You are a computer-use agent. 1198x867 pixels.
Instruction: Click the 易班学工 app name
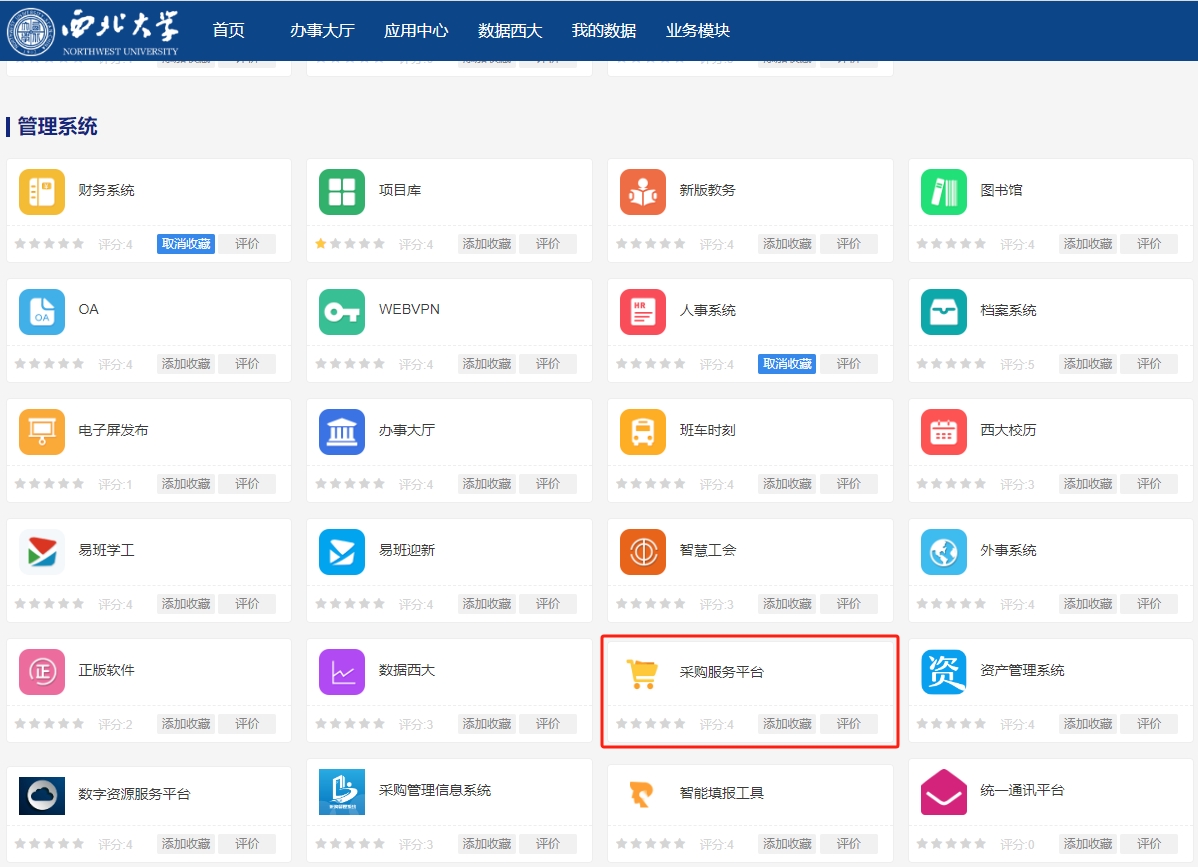click(x=106, y=550)
